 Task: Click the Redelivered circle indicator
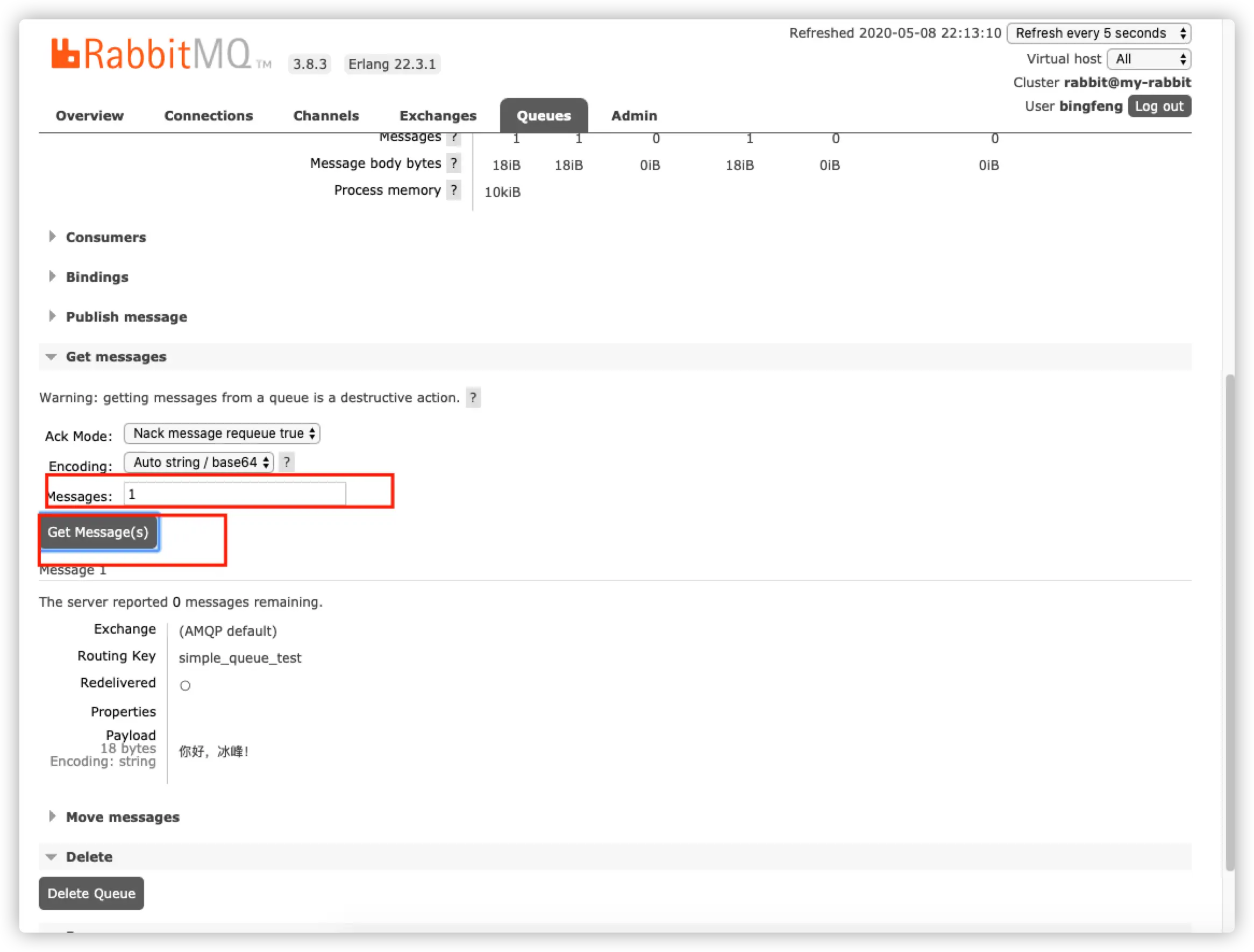[185, 686]
